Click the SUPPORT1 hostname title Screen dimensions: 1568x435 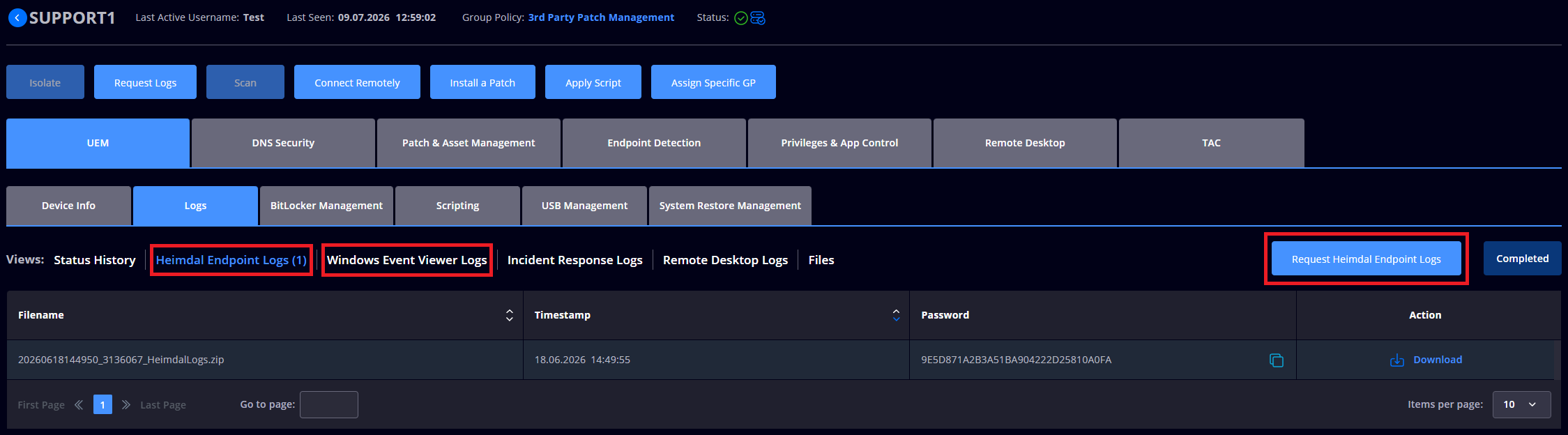tap(73, 18)
